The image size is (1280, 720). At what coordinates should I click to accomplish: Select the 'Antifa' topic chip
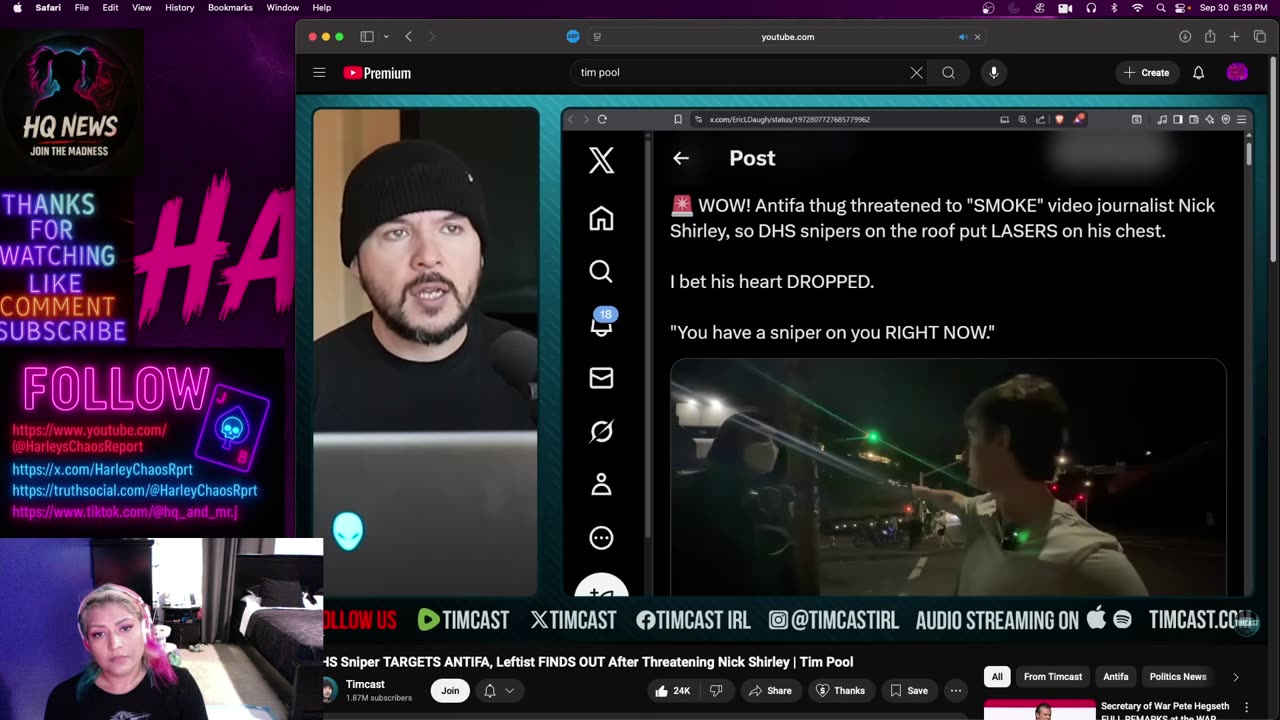coord(1116,677)
